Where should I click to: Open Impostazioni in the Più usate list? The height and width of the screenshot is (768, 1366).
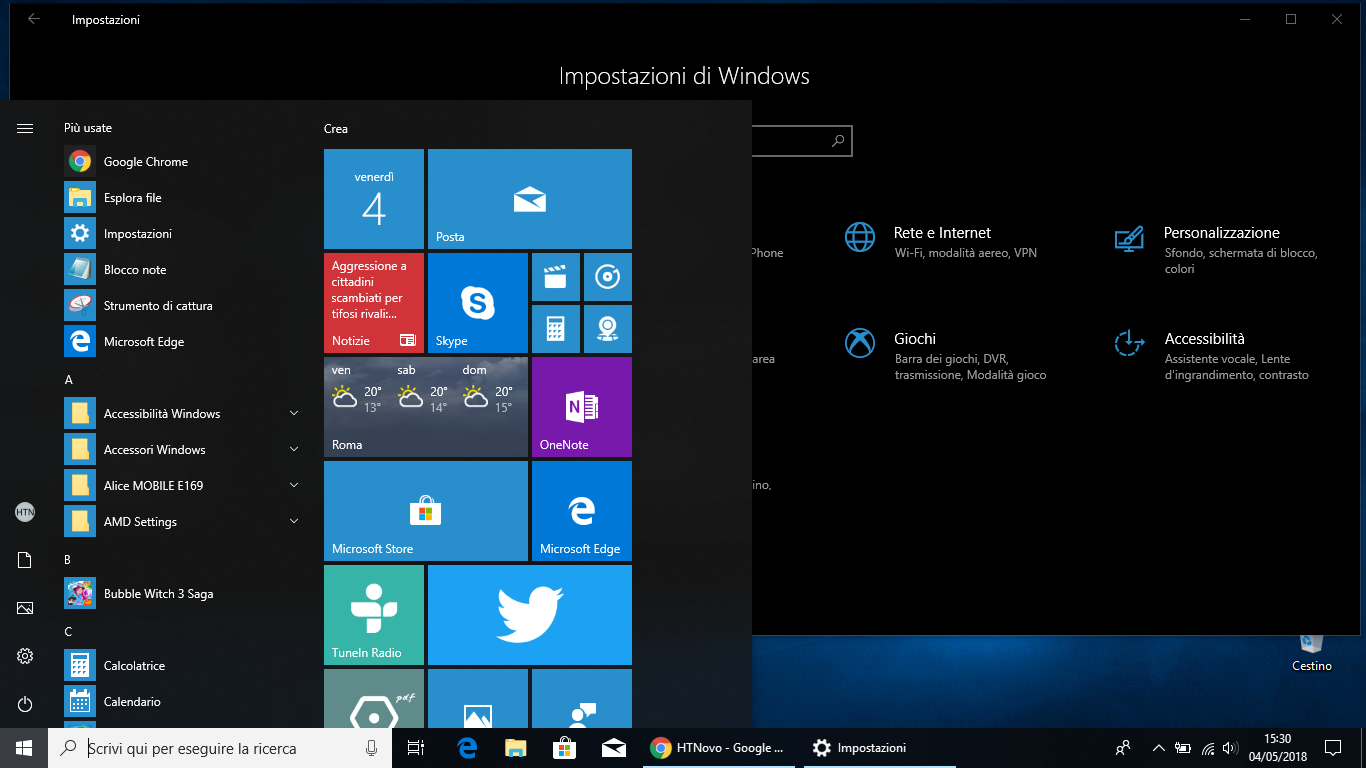tap(182, 234)
